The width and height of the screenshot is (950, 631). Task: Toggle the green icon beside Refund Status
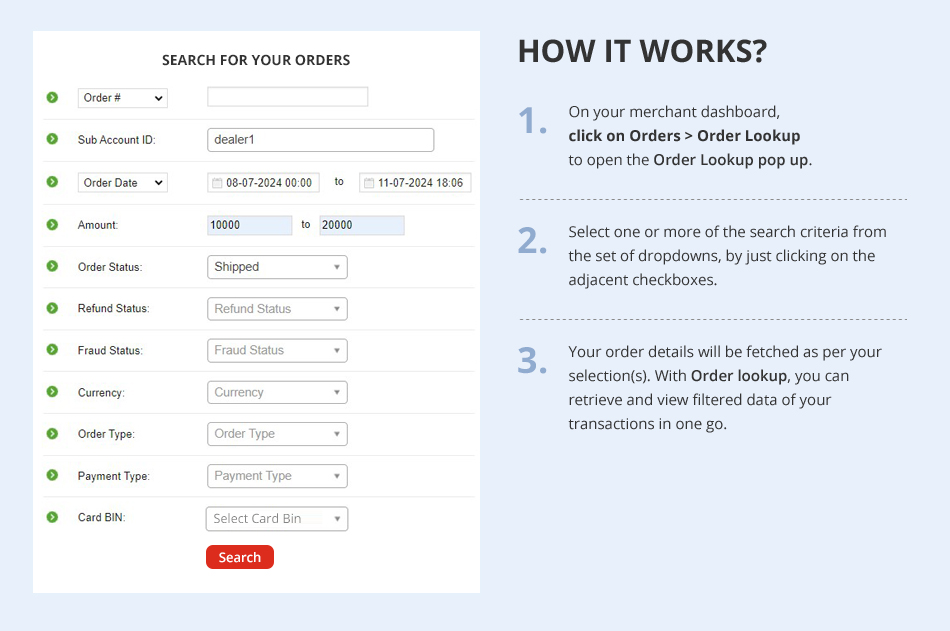coord(53,308)
